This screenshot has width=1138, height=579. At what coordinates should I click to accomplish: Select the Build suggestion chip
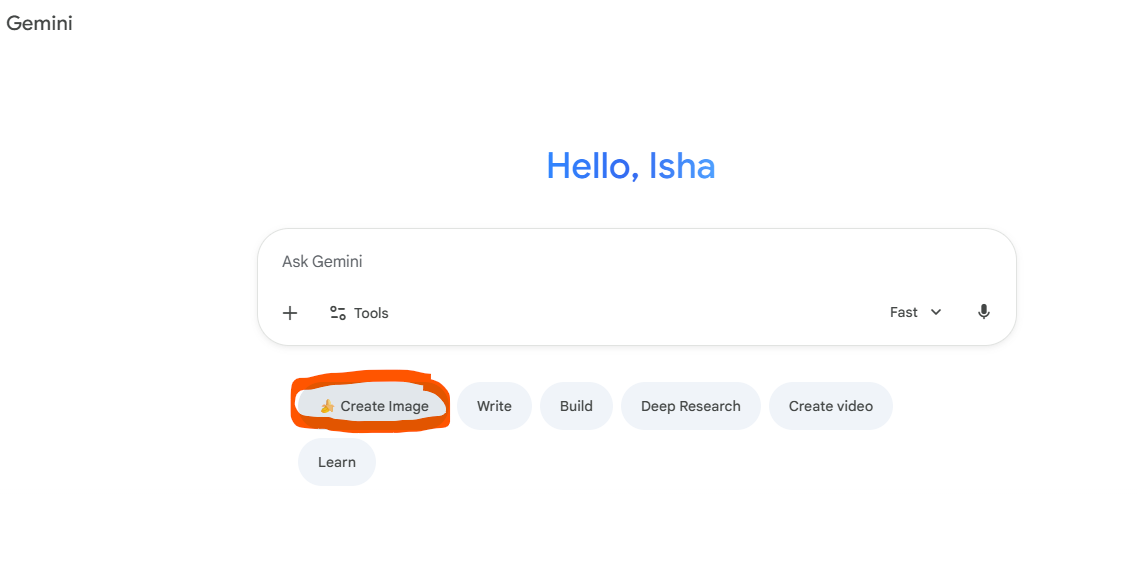tap(576, 406)
